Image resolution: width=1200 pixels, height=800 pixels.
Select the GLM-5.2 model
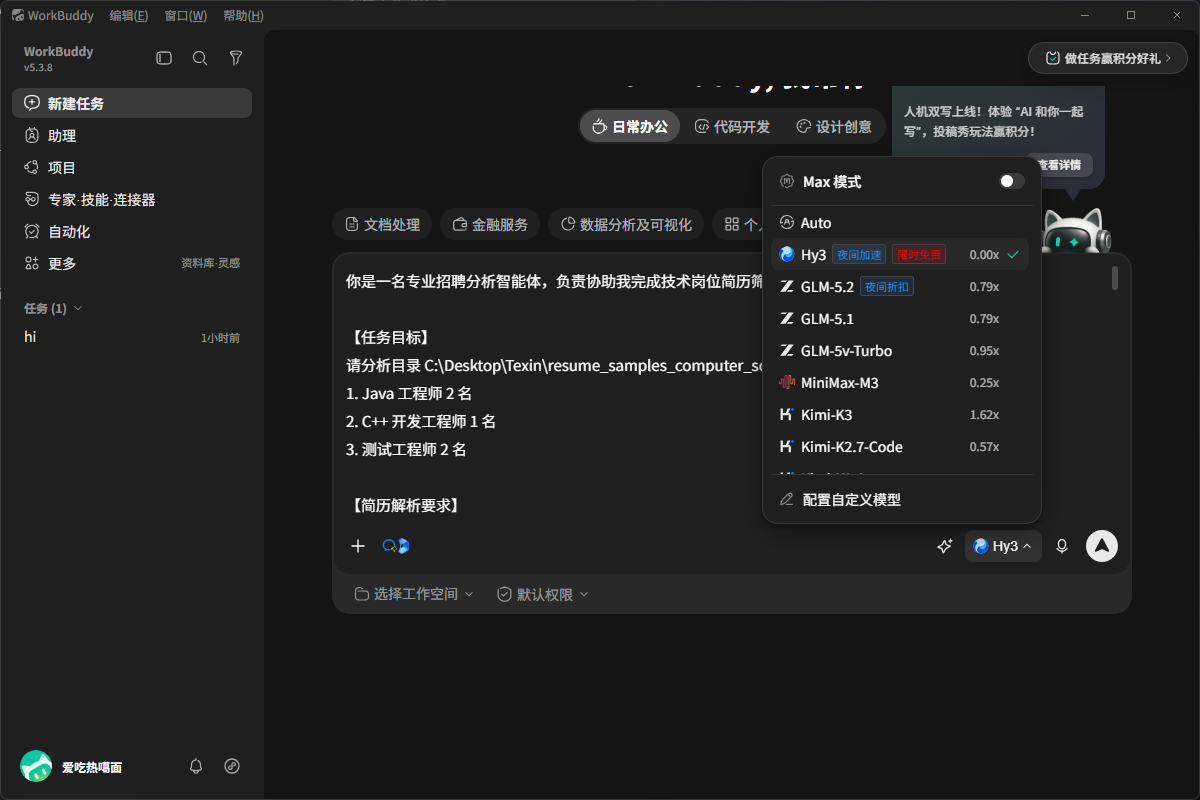click(x=900, y=287)
